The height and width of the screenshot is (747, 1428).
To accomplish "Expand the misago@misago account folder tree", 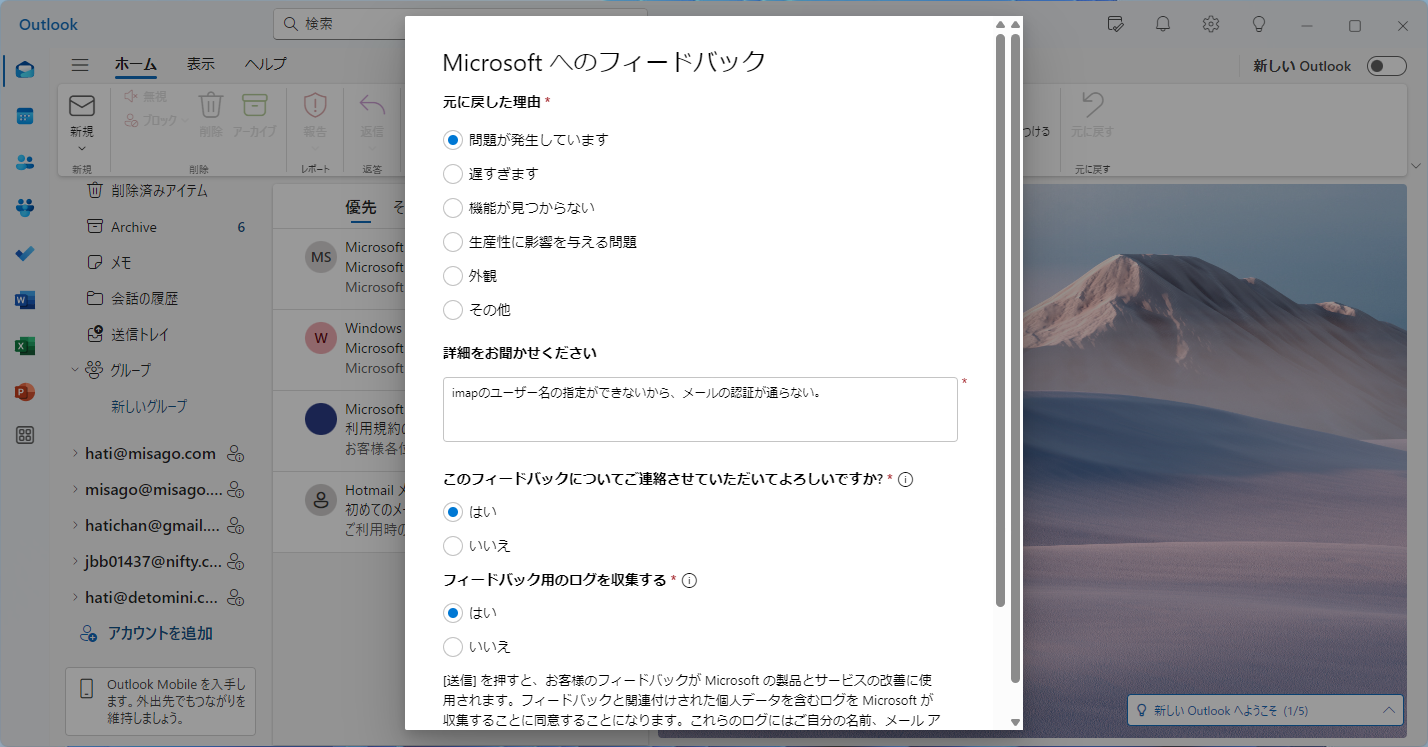I will pos(75,490).
